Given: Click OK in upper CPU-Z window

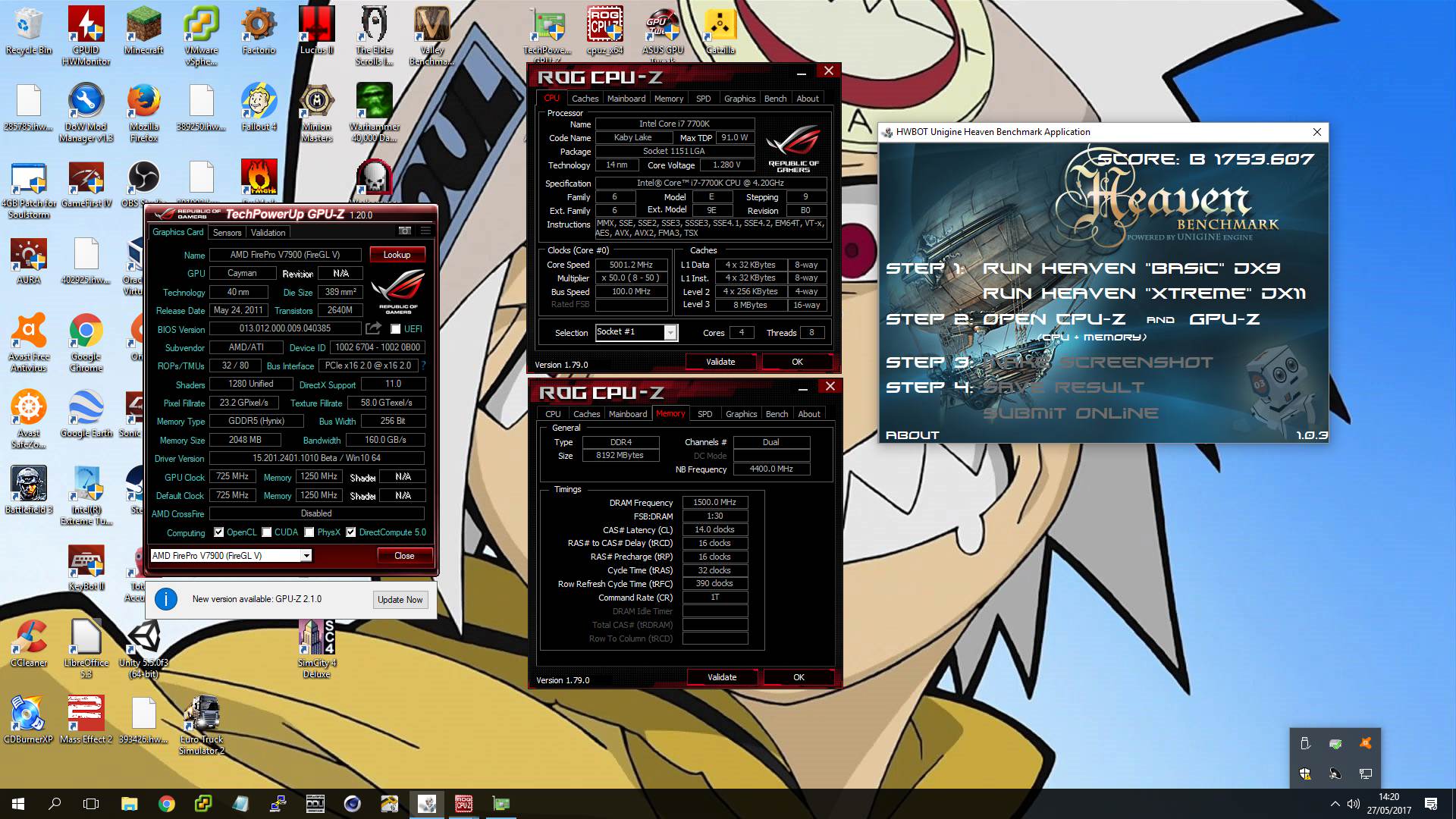Looking at the screenshot, I should 797,362.
